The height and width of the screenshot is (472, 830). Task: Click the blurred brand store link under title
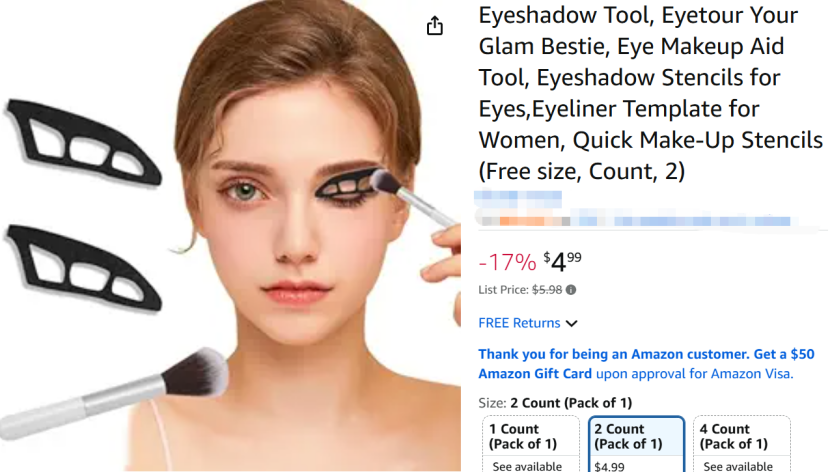(518, 198)
